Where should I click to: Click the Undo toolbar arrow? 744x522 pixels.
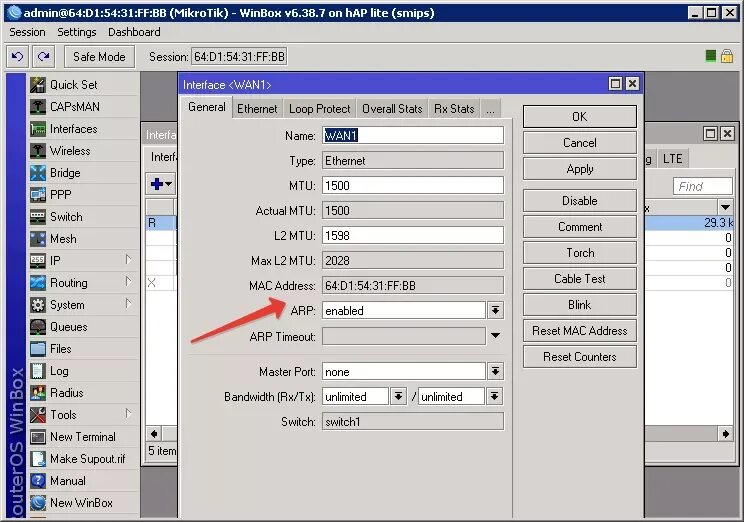point(18,57)
